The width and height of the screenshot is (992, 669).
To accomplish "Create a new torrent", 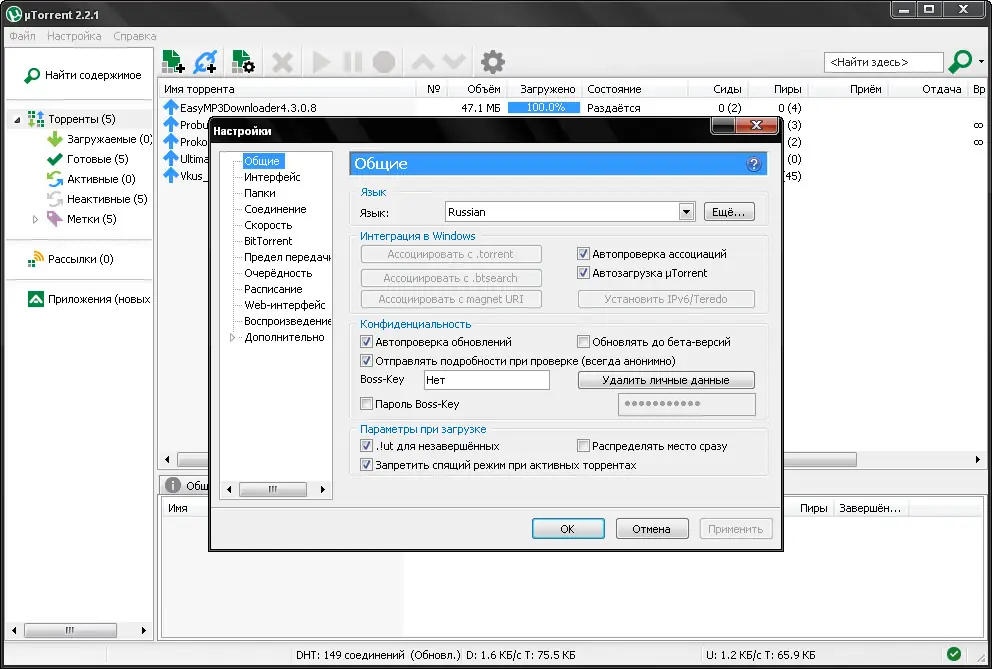I will coord(240,61).
